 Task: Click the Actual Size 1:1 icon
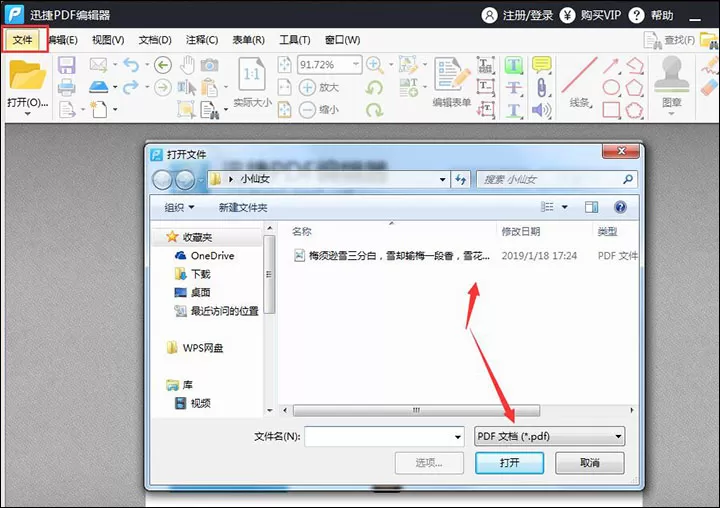coord(252,73)
